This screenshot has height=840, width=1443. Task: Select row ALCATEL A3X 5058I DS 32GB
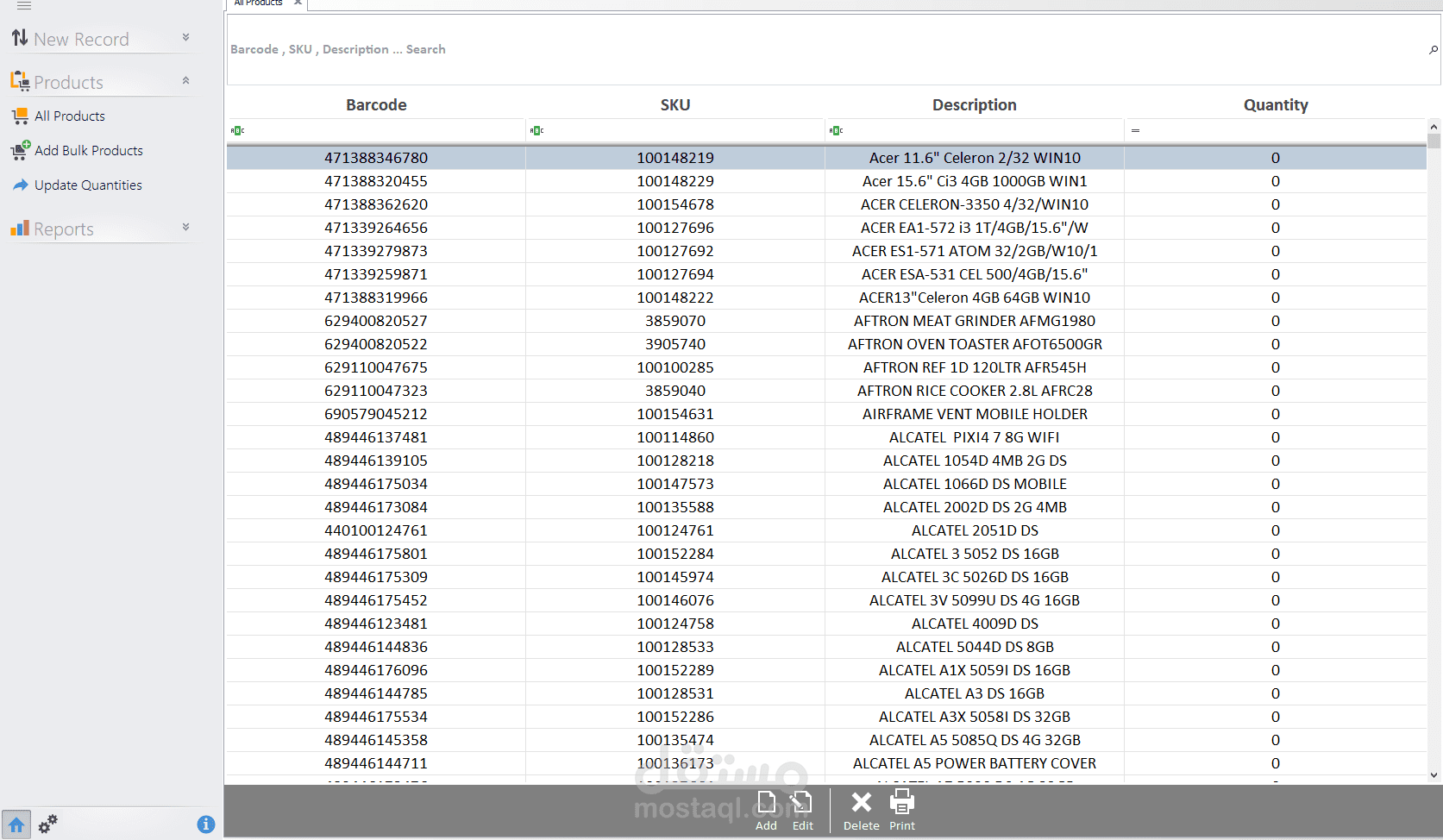pos(826,717)
